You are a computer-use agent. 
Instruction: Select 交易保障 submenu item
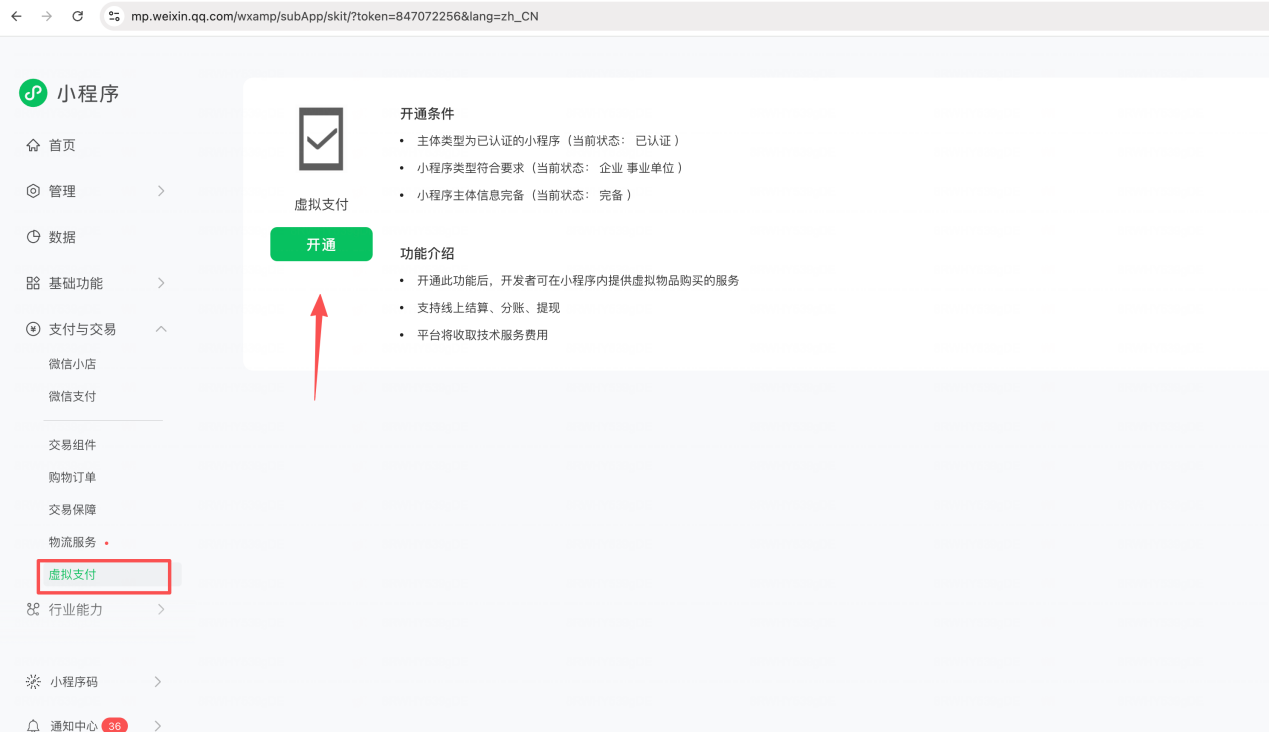(72, 509)
